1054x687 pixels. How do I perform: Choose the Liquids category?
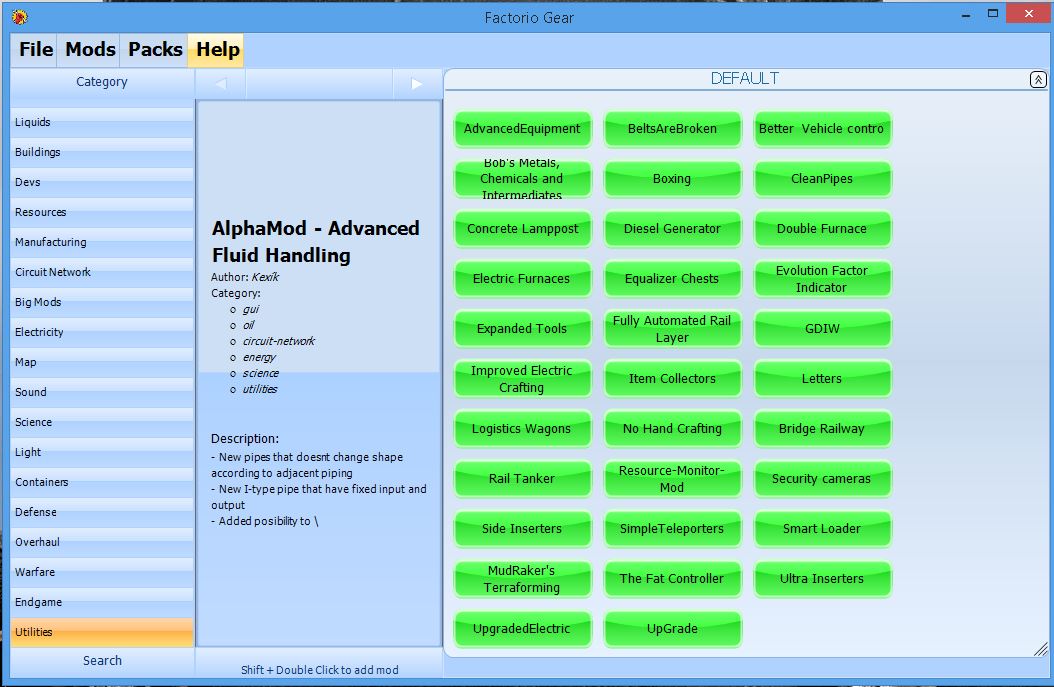[102, 122]
